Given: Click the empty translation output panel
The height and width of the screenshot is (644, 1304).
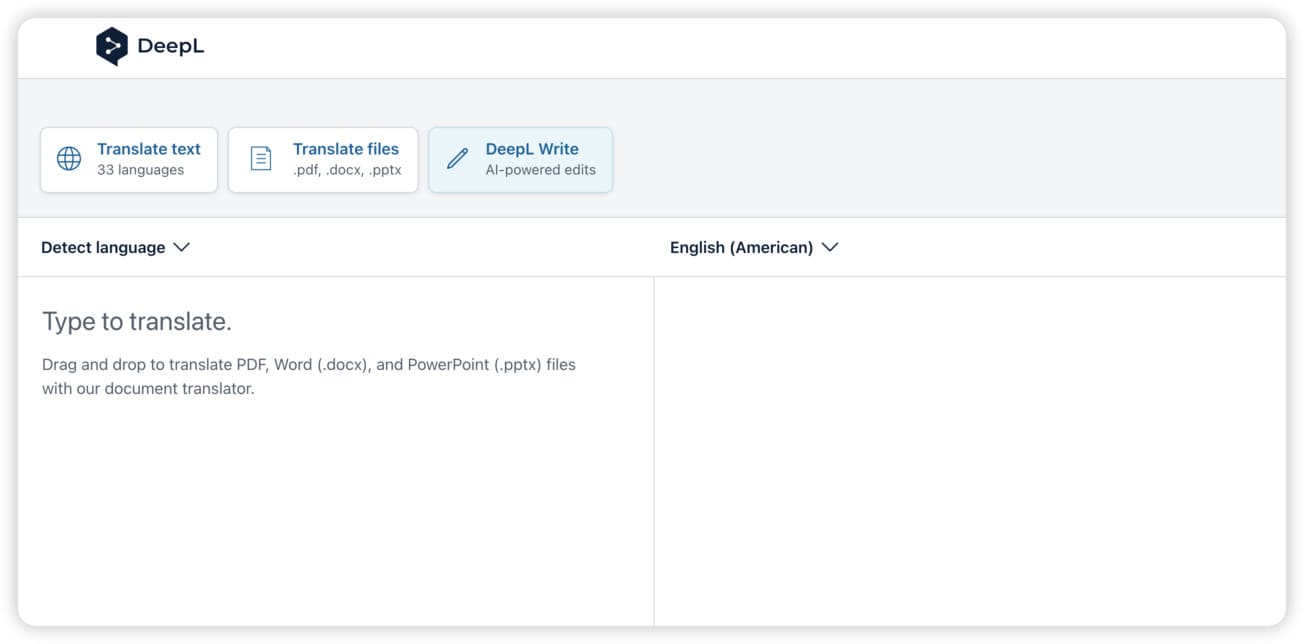Looking at the screenshot, I should click(970, 451).
